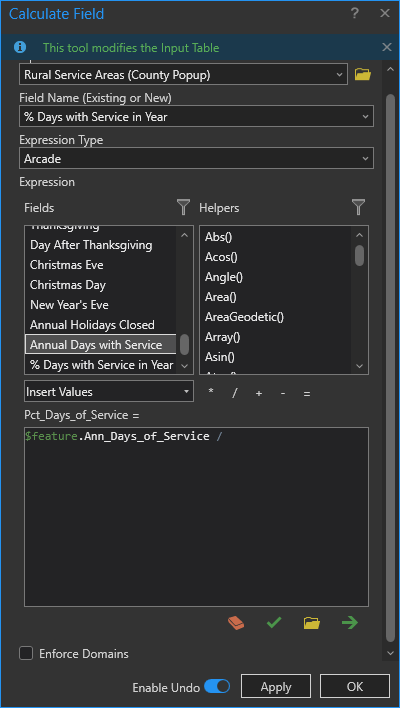
Task: Check the Enforce Domains checkbox
Action: tap(26, 653)
